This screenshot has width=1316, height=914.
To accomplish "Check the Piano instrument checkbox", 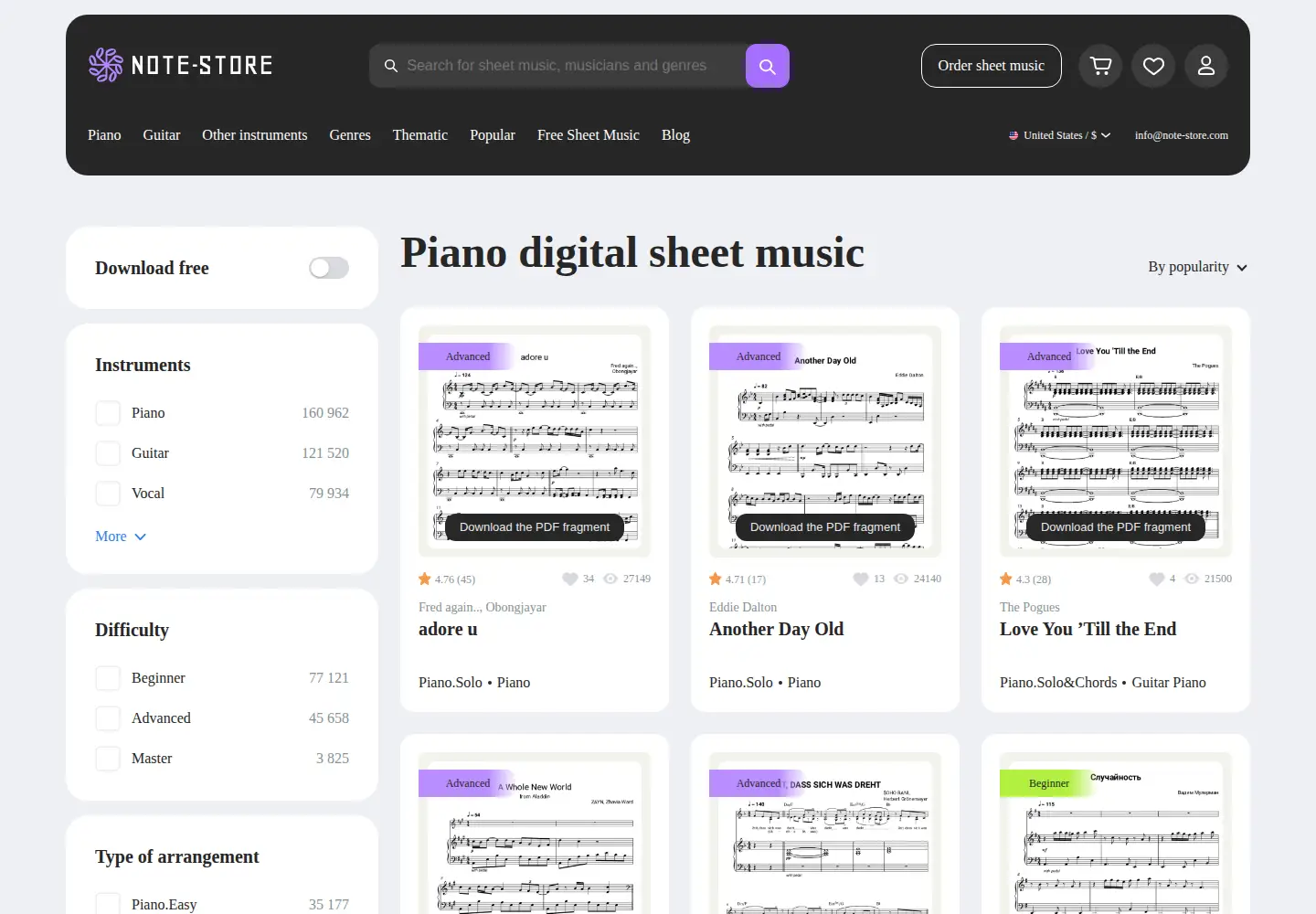I will coord(108,413).
